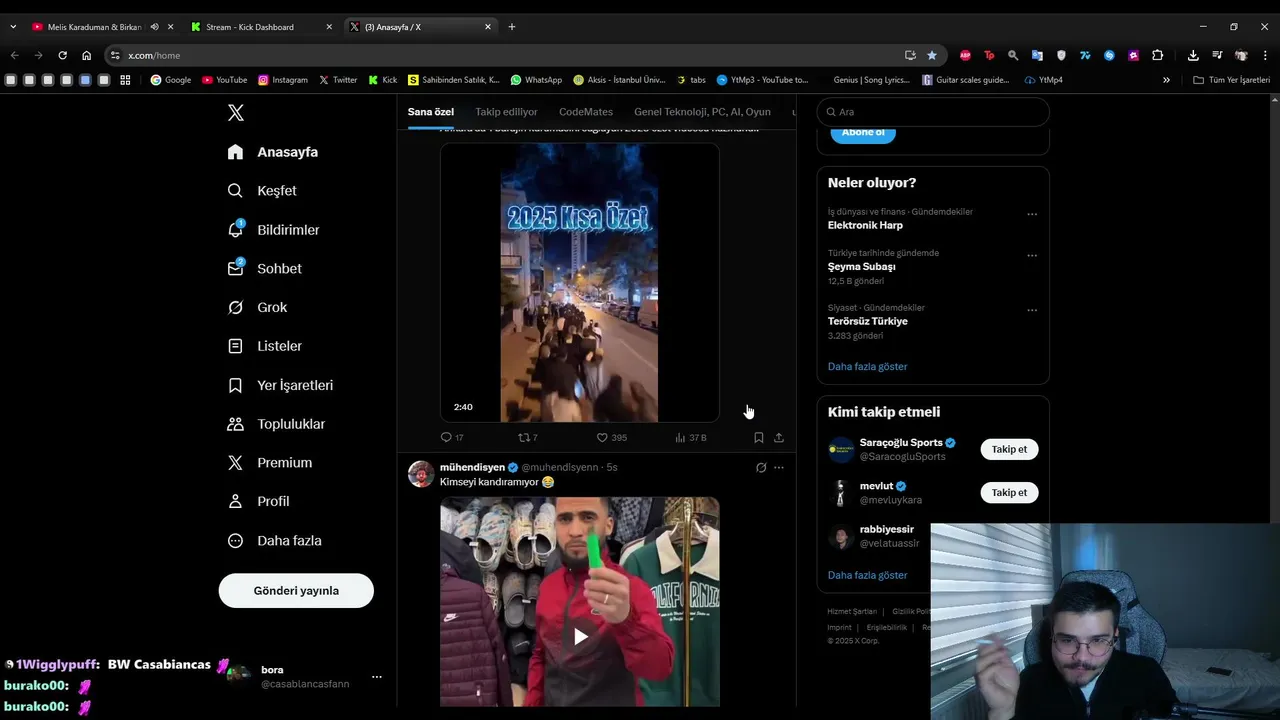Open Tüm Yer İşaretleri folder
Image resolution: width=1280 pixels, height=720 pixels.
click(1231, 80)
